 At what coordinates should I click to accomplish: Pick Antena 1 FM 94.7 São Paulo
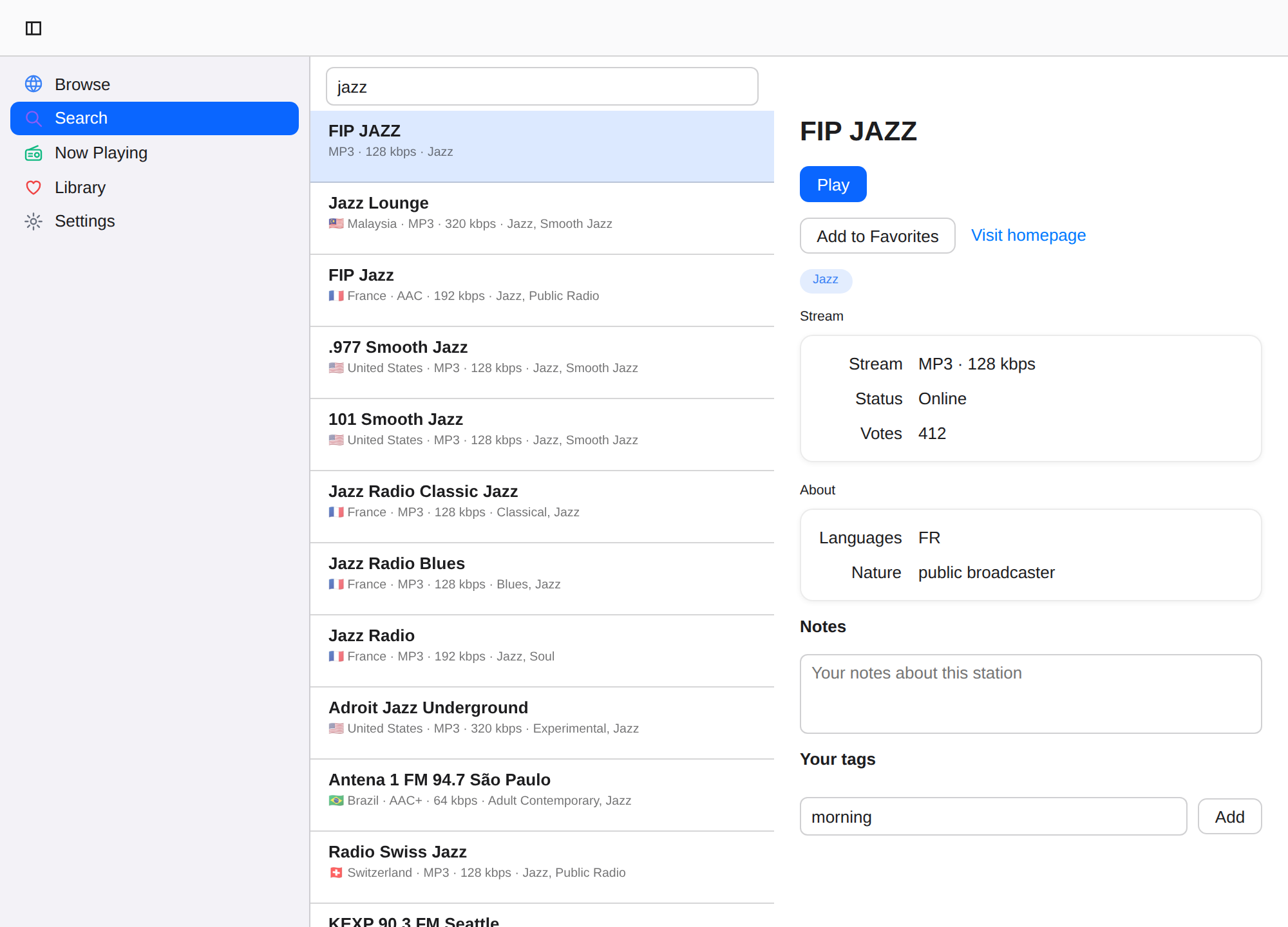(542, 795)
